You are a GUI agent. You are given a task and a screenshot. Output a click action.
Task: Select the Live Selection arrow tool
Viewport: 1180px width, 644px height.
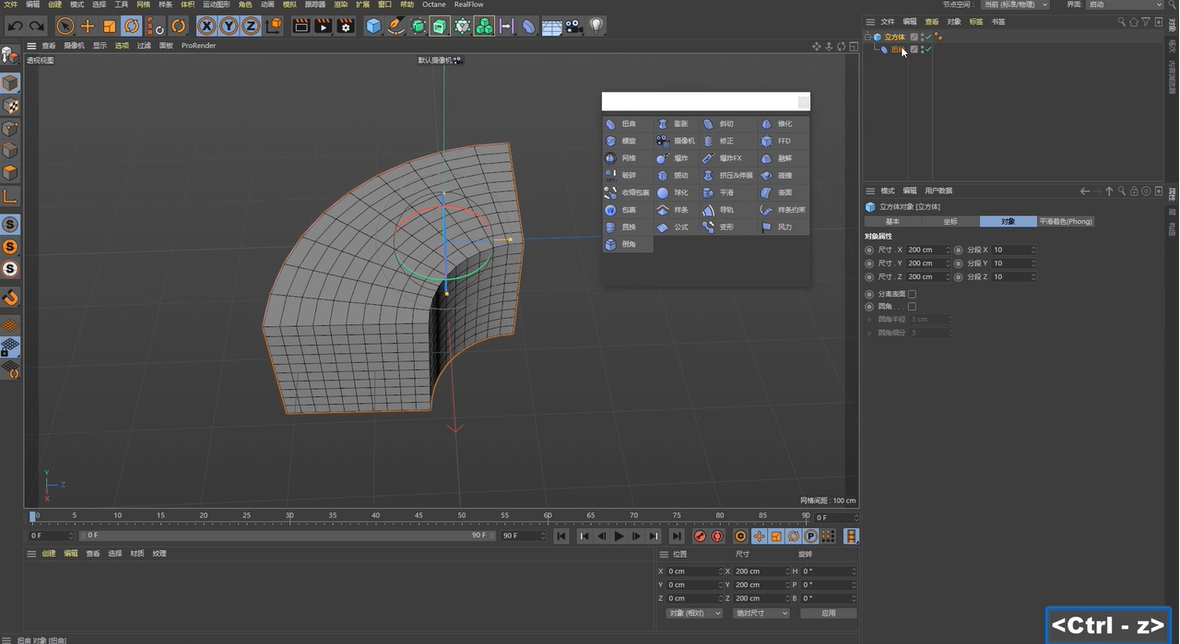click(x=65, y=26)
